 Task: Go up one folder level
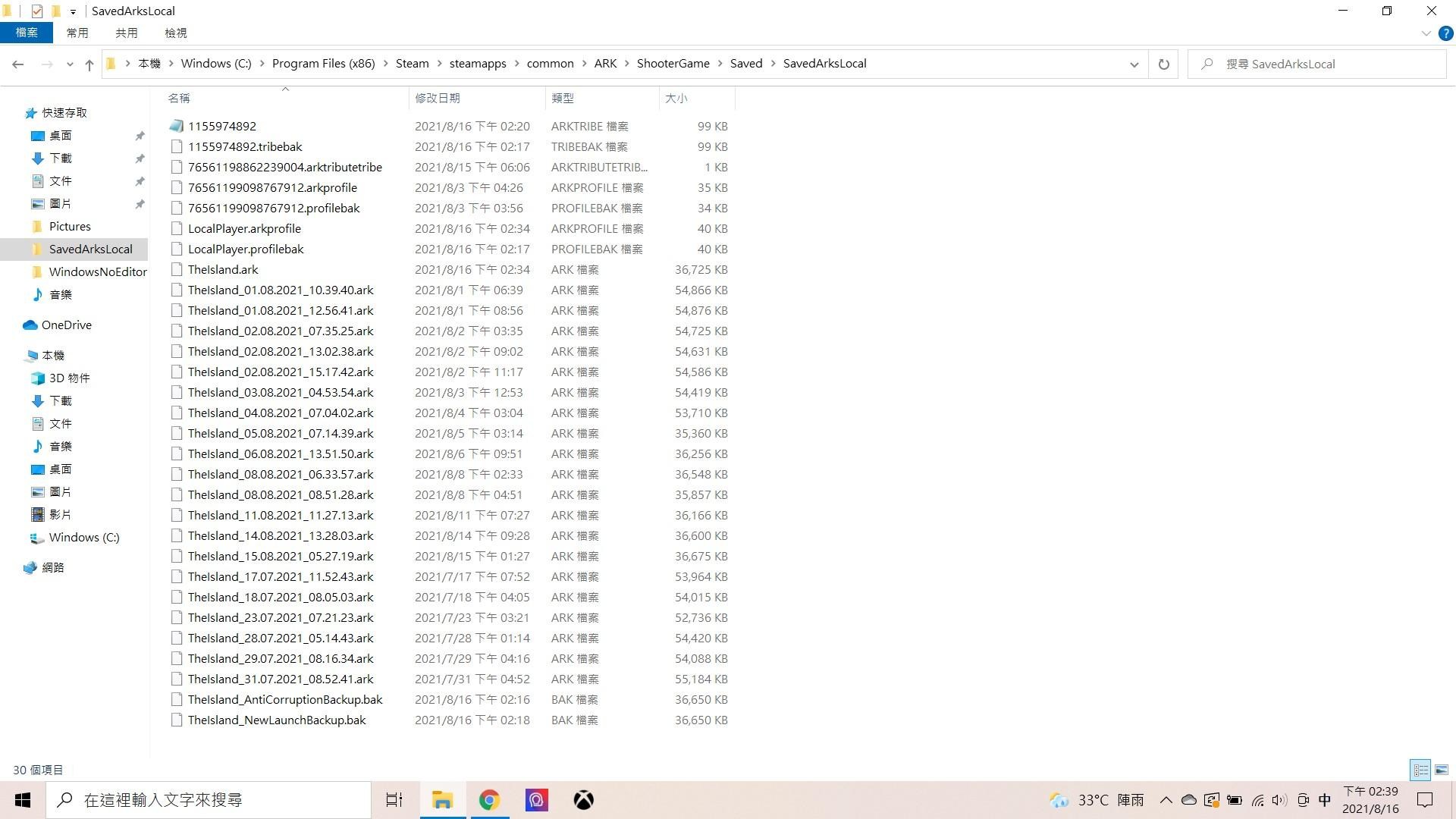(89, 64)
